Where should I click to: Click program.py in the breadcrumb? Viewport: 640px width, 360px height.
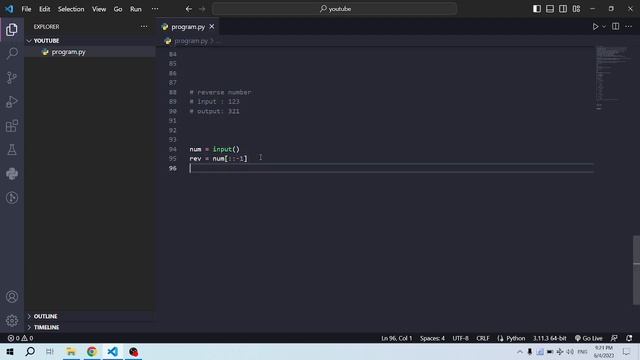191,41
